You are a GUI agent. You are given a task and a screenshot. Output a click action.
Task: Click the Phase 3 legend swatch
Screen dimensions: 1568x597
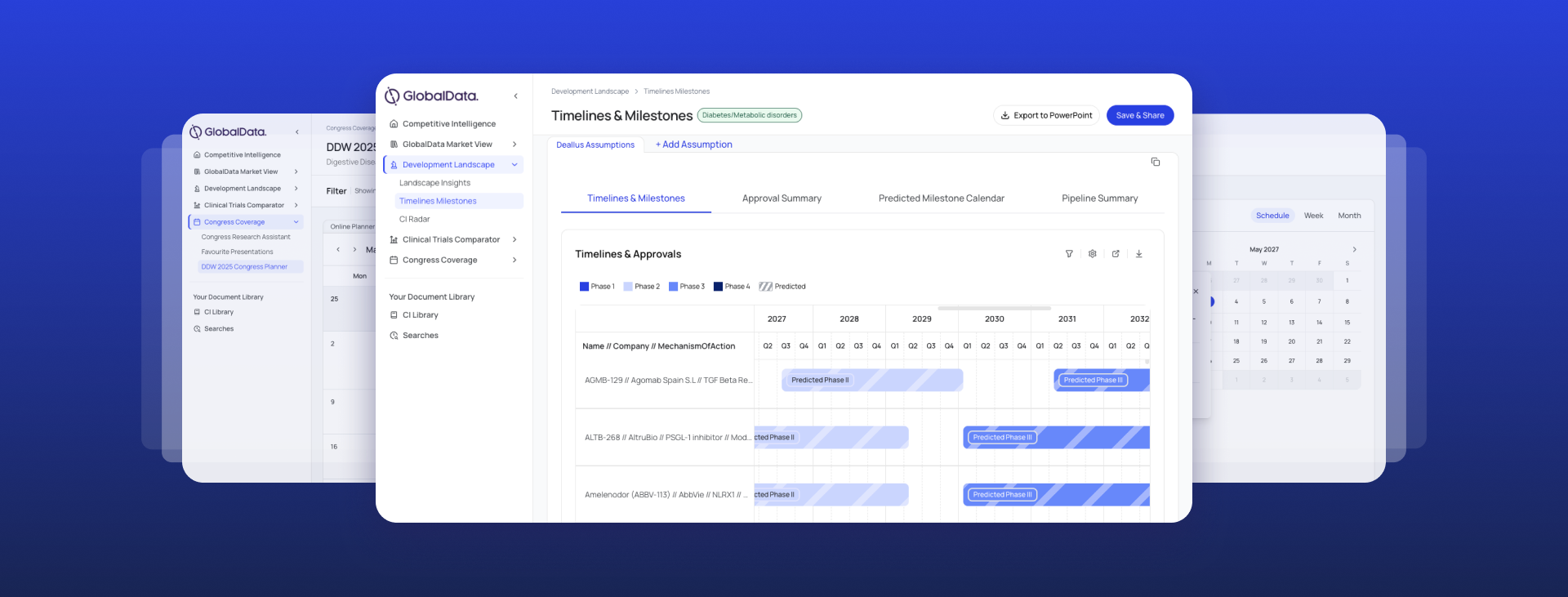coord(673,287)
